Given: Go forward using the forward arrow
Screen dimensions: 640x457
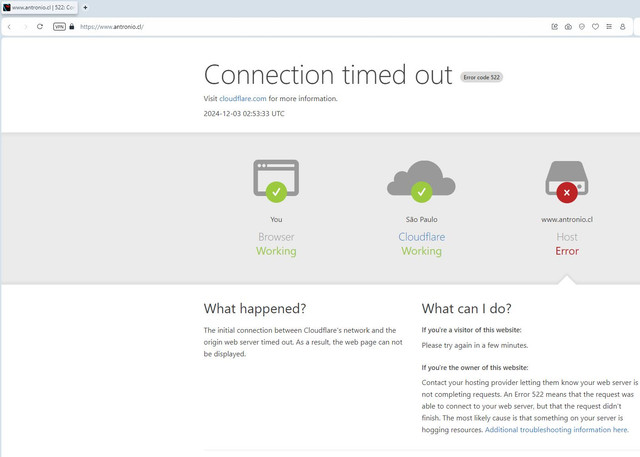Looking at the screenshot, I should coord(25,27).
